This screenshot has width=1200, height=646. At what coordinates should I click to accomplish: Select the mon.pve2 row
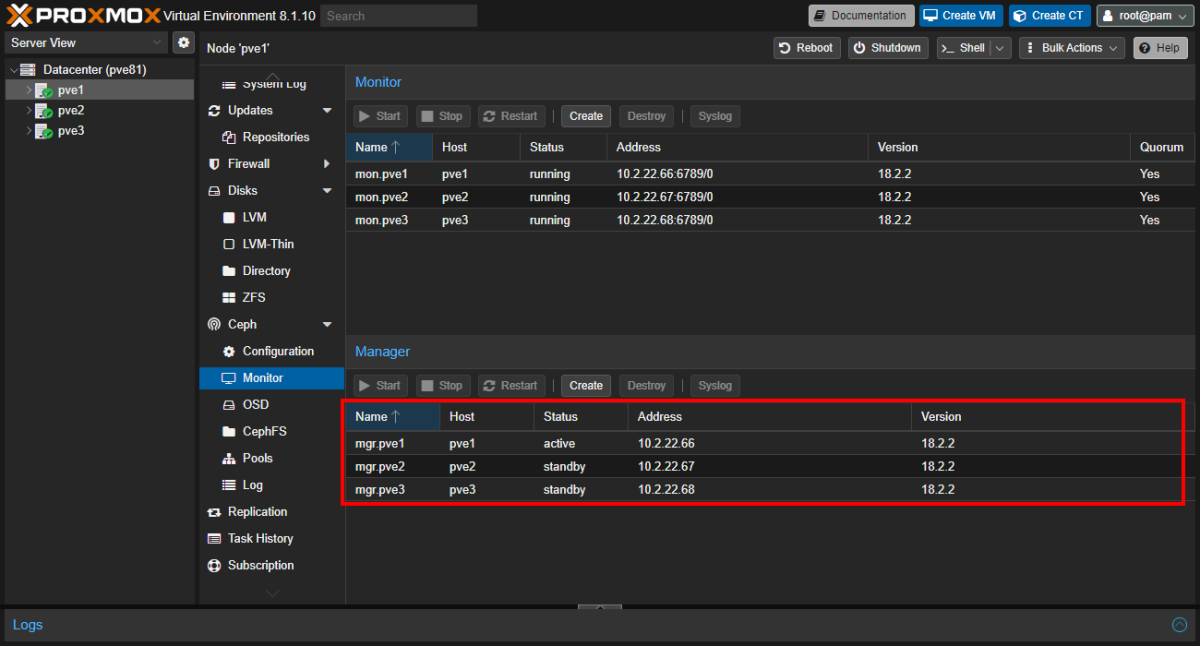pos(771,197)
